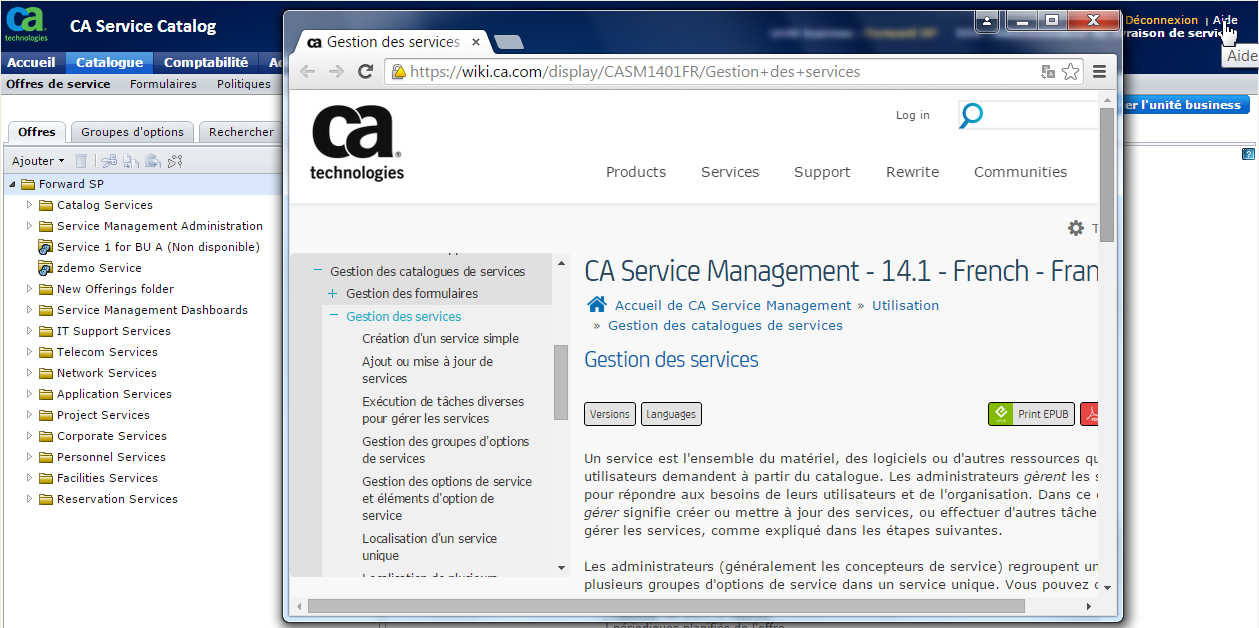Click the browser address bar URL
This screenshot has width=1259, height=628.
pyautogui.click(x=635, y=72)
